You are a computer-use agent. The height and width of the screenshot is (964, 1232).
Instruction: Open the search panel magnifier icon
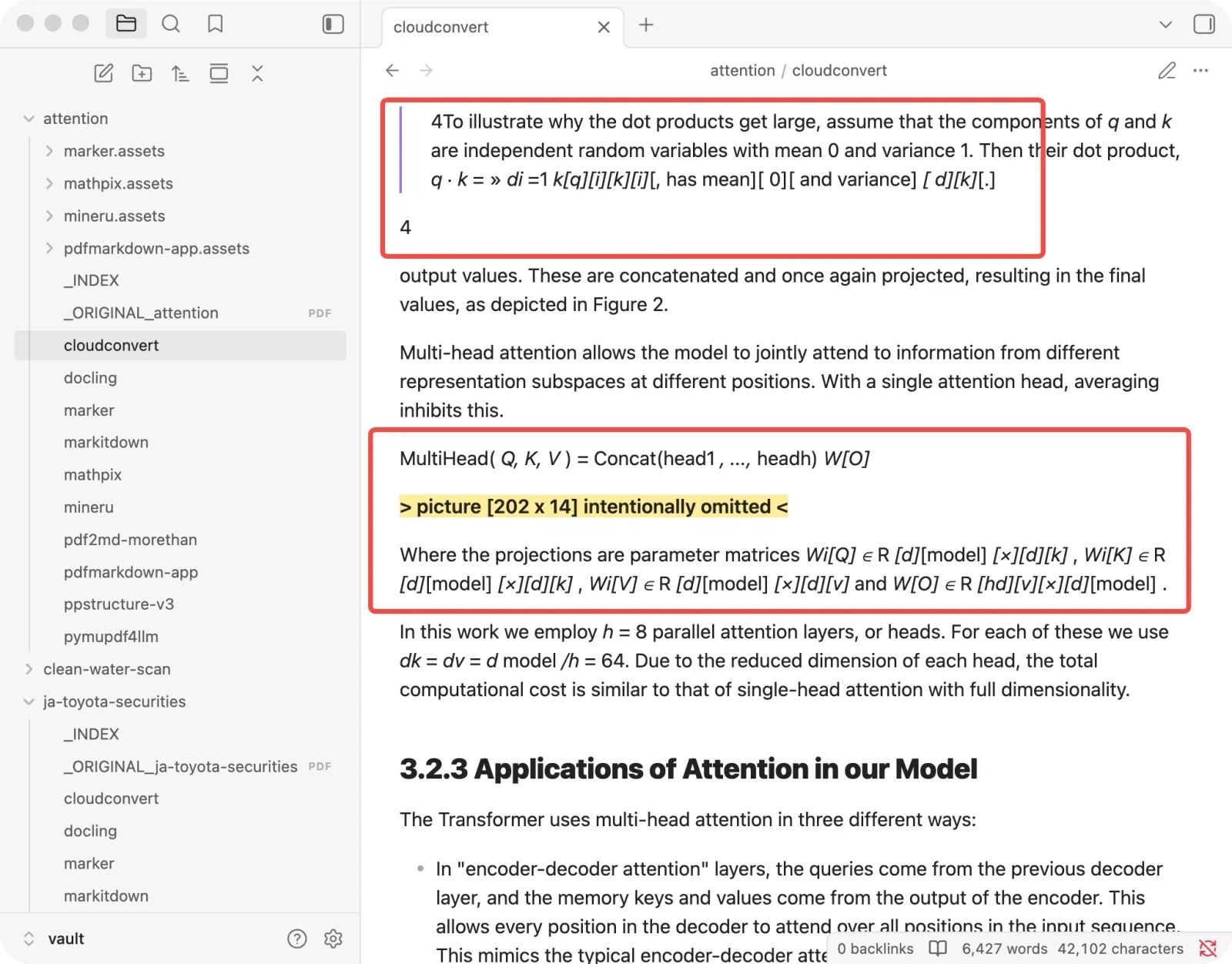(x=171, y=24)
